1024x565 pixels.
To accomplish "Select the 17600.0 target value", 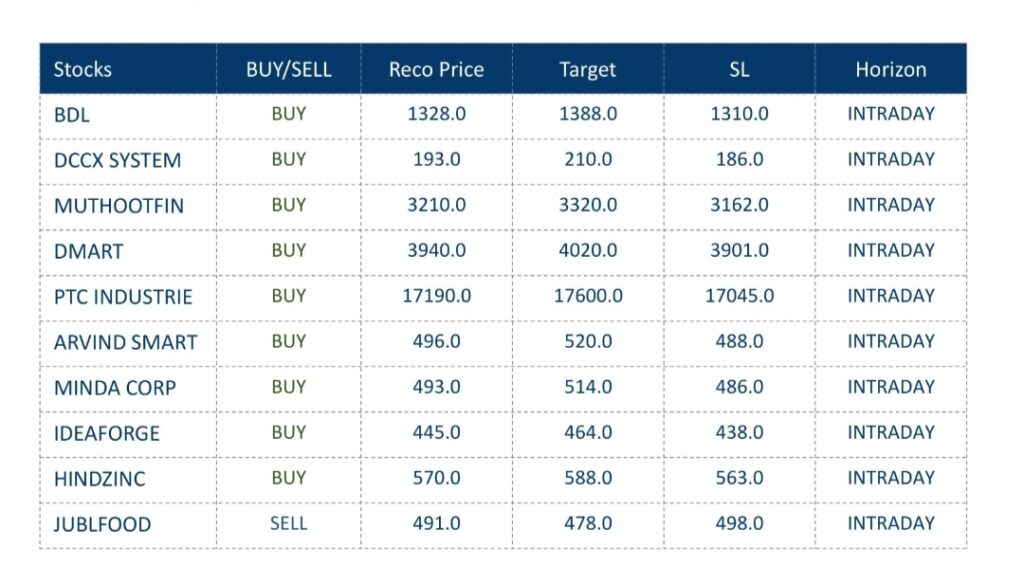I will click(x=588, y=296).
